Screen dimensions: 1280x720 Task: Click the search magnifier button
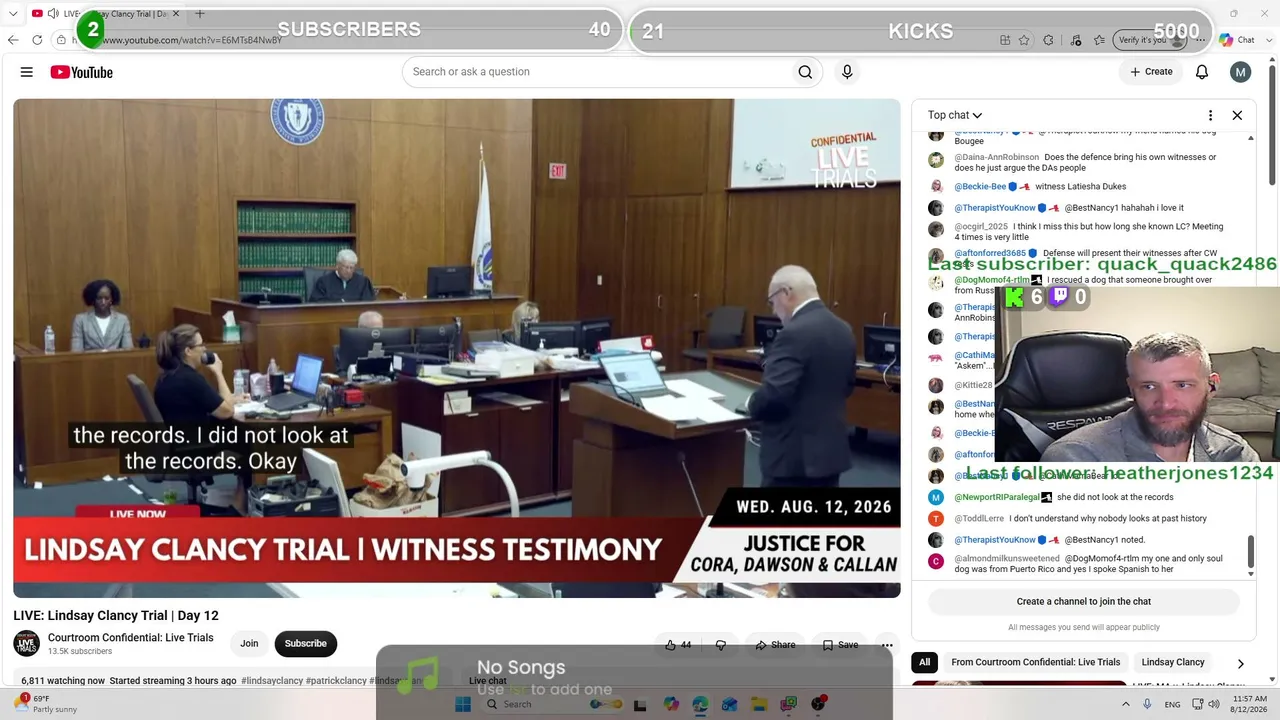805,72
